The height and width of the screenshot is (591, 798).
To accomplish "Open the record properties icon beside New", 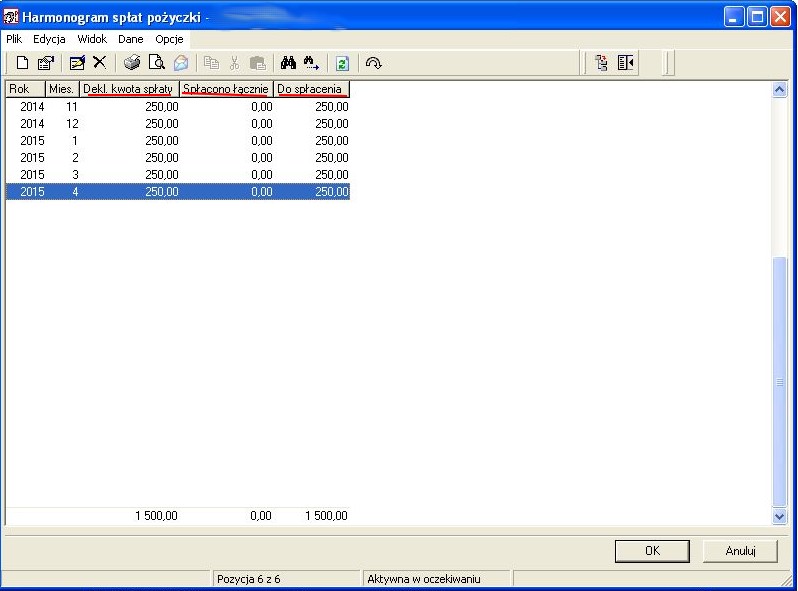I will point(46,63).
